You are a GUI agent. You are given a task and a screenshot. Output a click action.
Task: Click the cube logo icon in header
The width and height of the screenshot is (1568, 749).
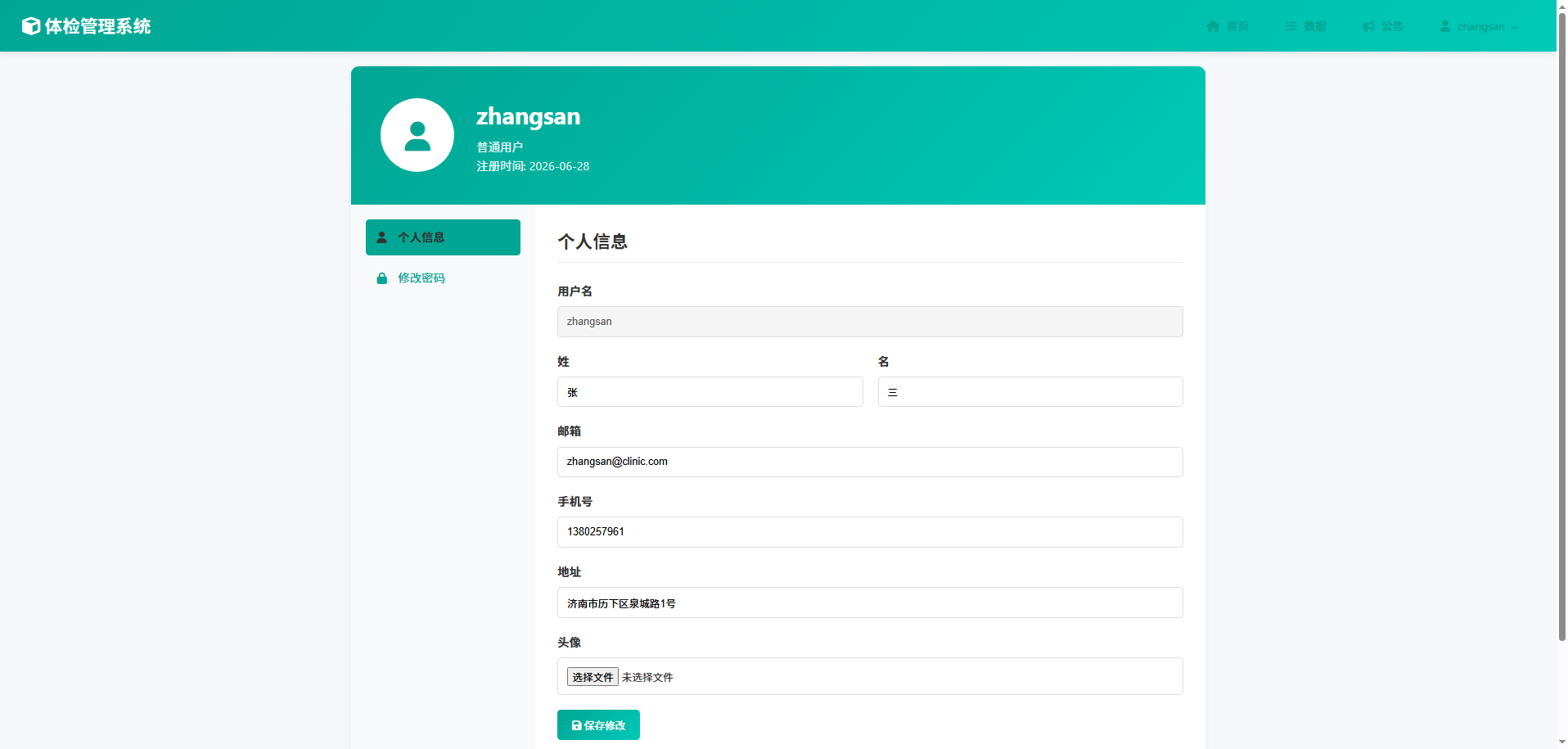click(x=31, y=26)
